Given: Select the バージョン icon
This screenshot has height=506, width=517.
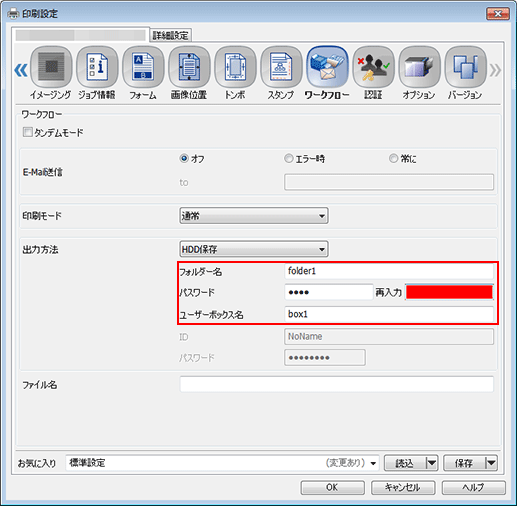Looking at the screenshot, I should [465, 67].
